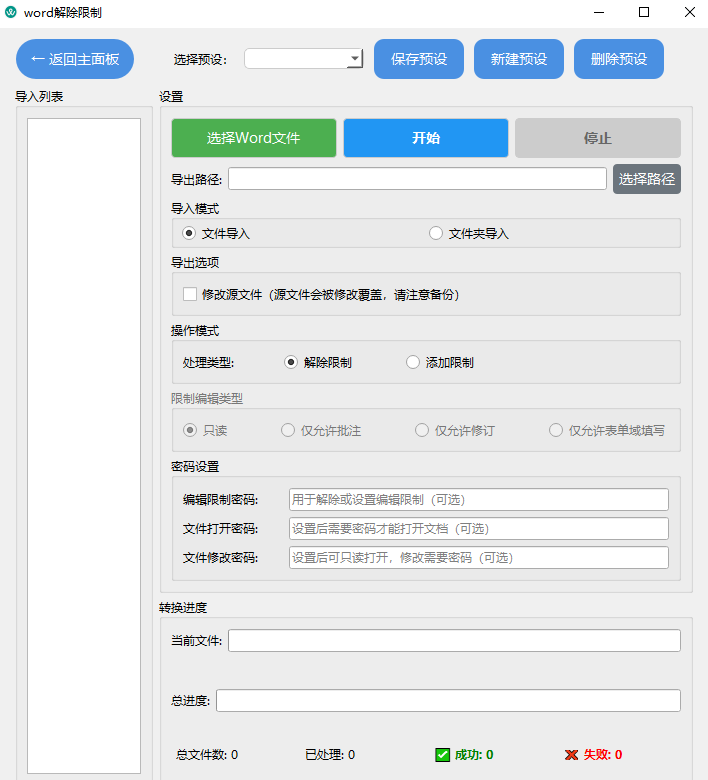Maximize the word解除限制 window
Screen dimensions: 708x780
point(644,12)
